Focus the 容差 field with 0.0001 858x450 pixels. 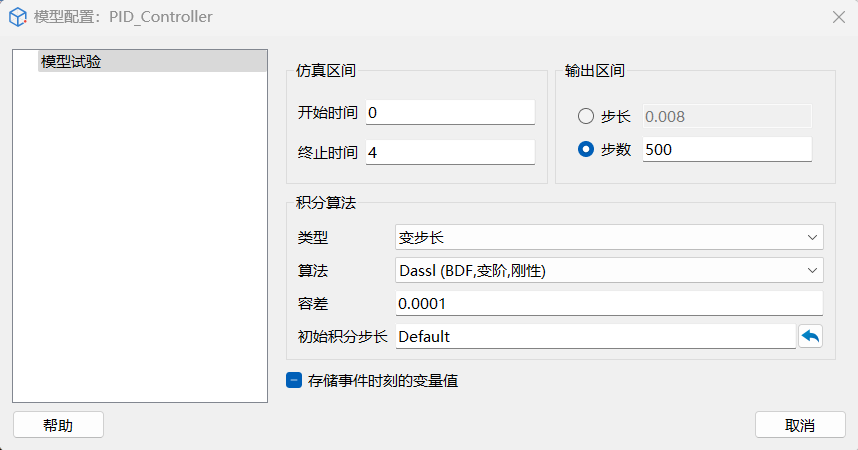(609, 304)
